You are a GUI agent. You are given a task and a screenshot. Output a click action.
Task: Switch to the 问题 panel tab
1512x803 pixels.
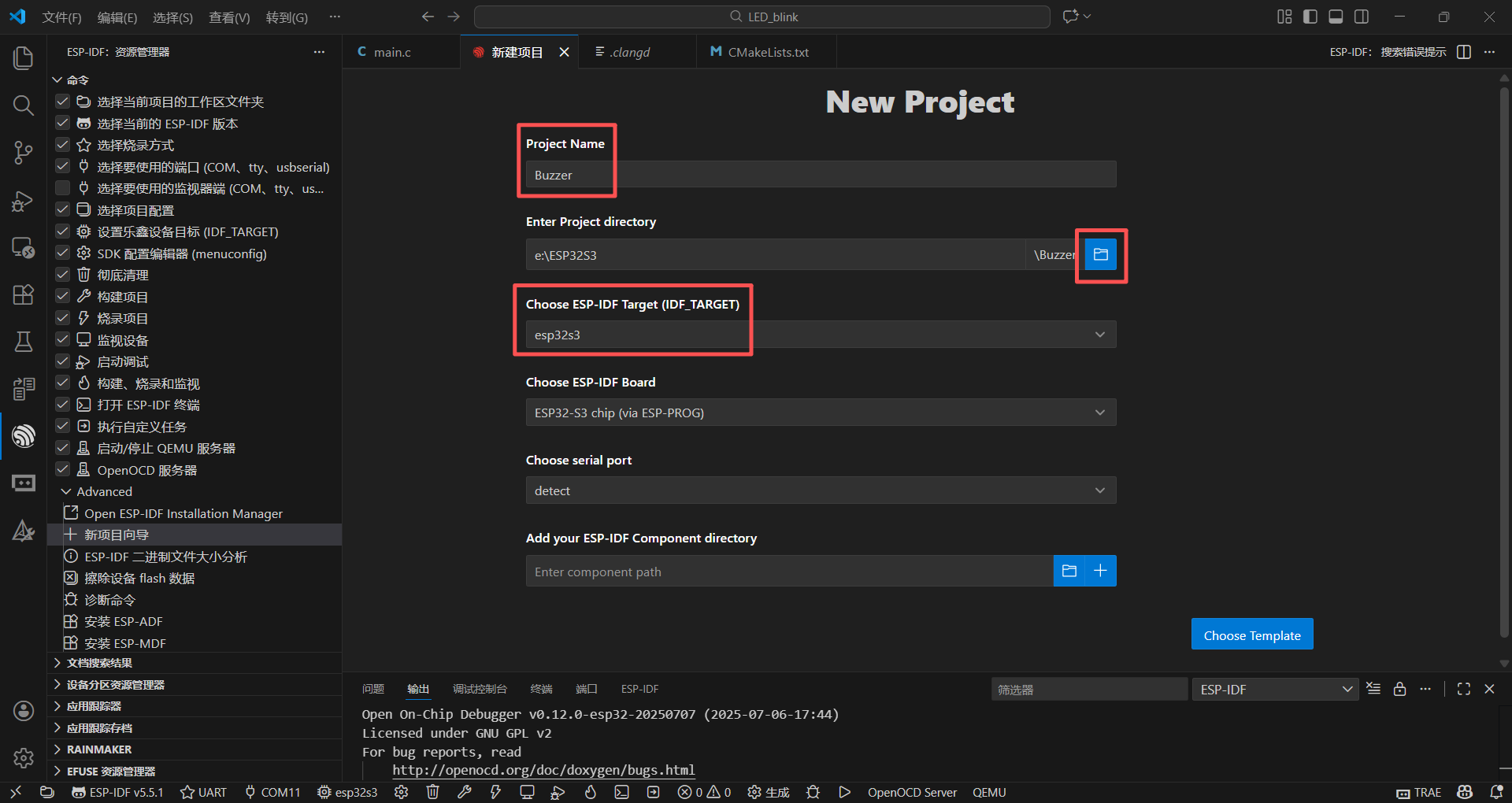click(372, 689)
